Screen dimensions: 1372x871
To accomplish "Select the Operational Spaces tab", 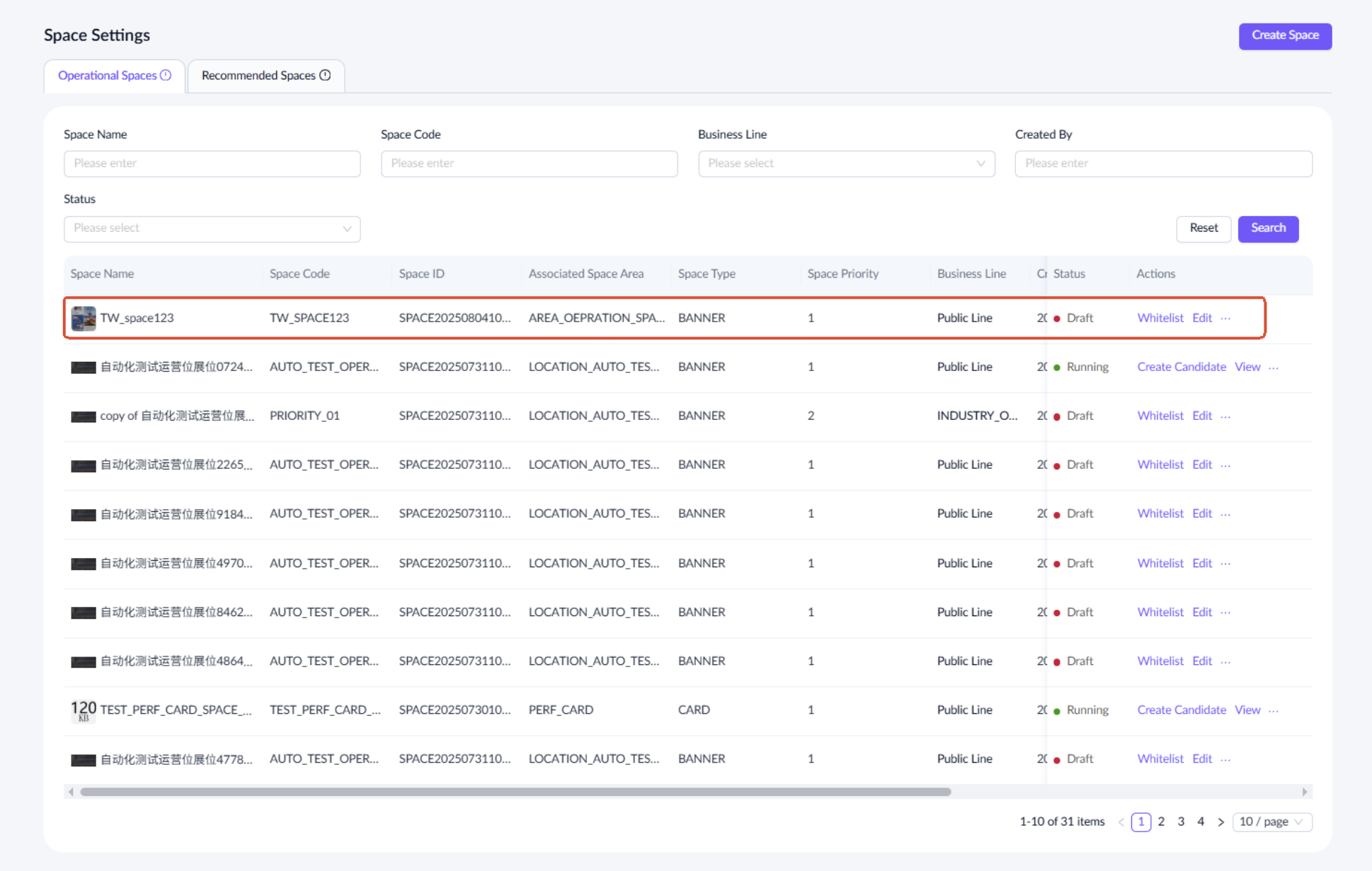I will click(x=108, y=75).
